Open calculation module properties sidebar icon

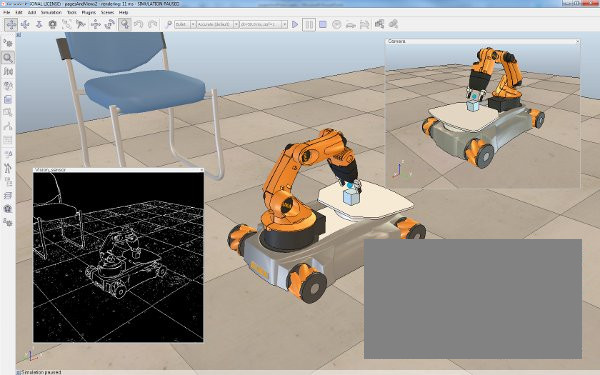click(8, 72)
